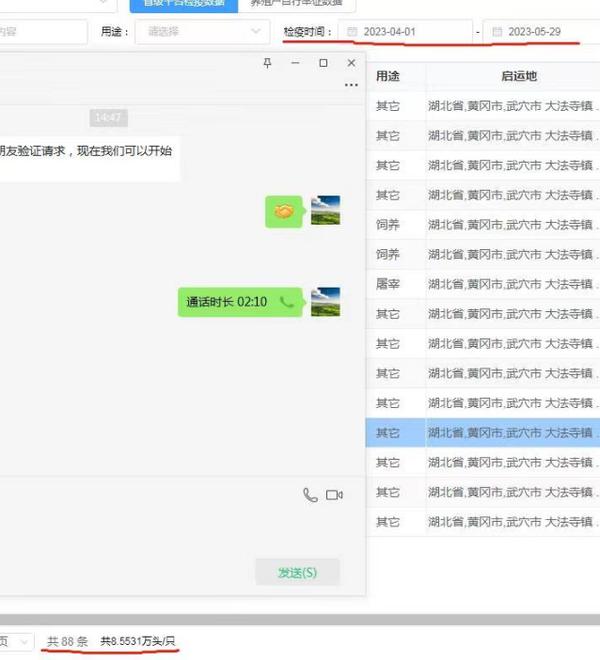The height and width of the screenshot is (660, 600).
Task: Click the avatar beside the handshake emoji message
Action: (325, 210)
